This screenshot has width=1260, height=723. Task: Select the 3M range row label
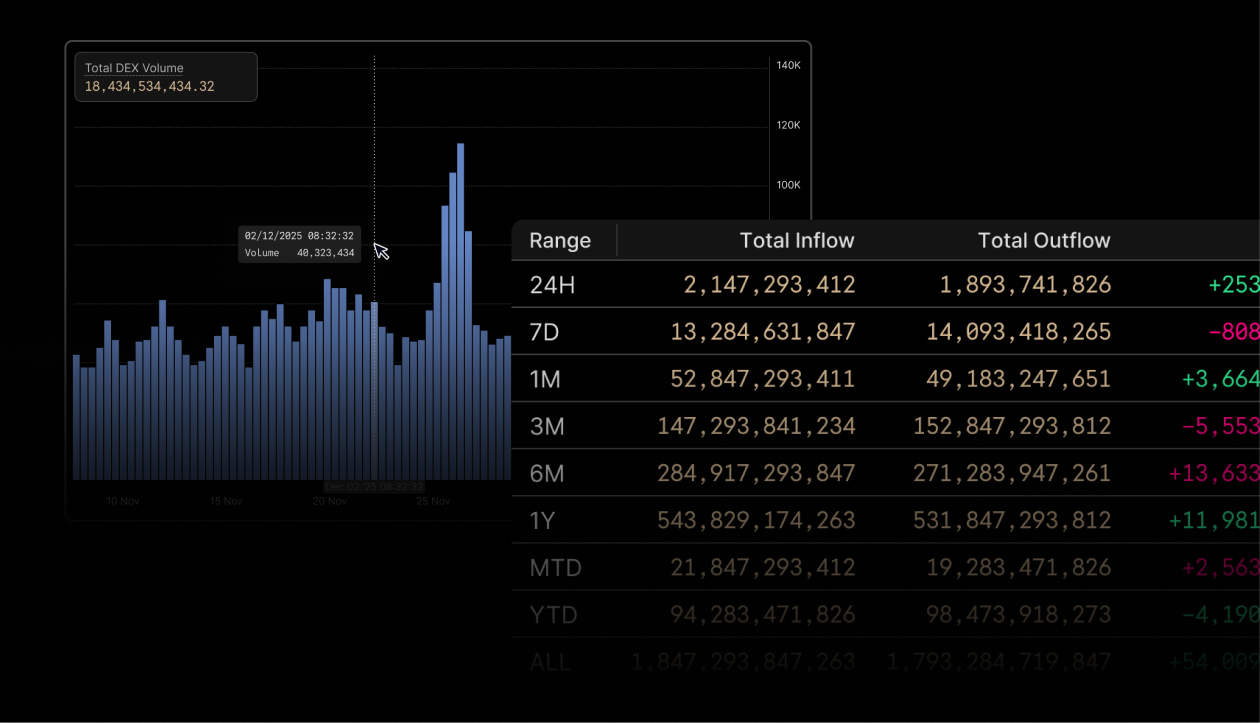547,426
